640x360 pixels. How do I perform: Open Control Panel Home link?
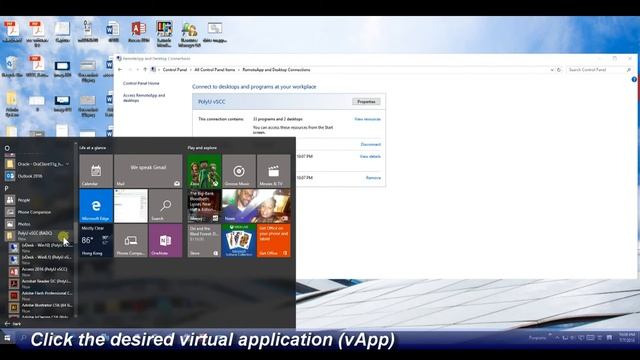tap(141, 83)
